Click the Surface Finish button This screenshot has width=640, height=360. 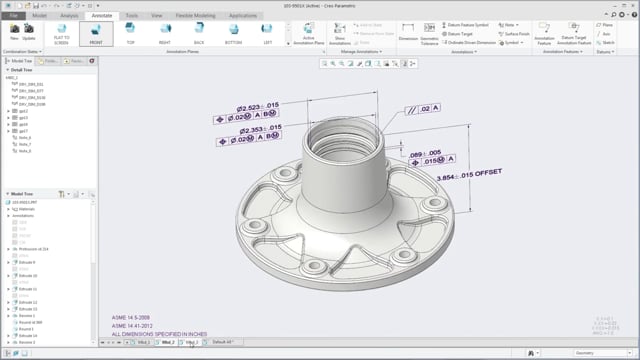[514, 34]
